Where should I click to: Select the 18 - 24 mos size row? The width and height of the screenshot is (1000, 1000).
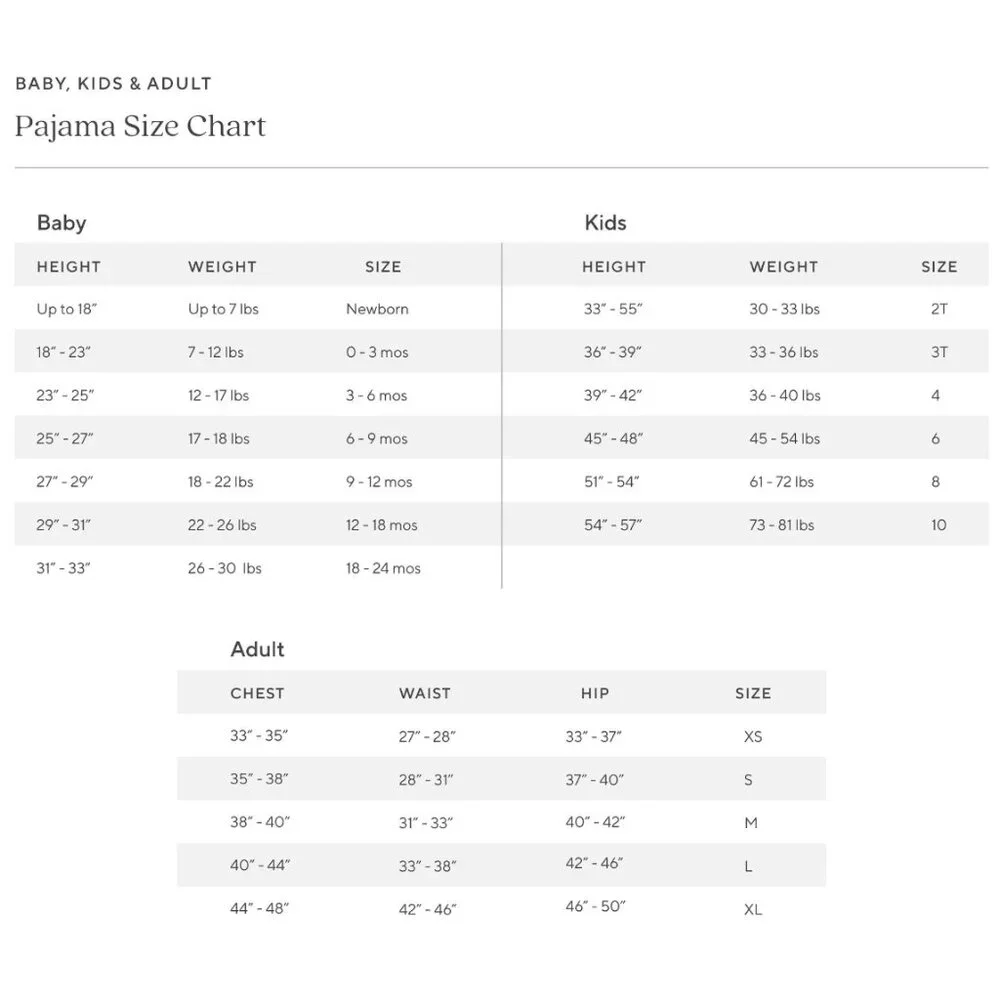point(258,568)
